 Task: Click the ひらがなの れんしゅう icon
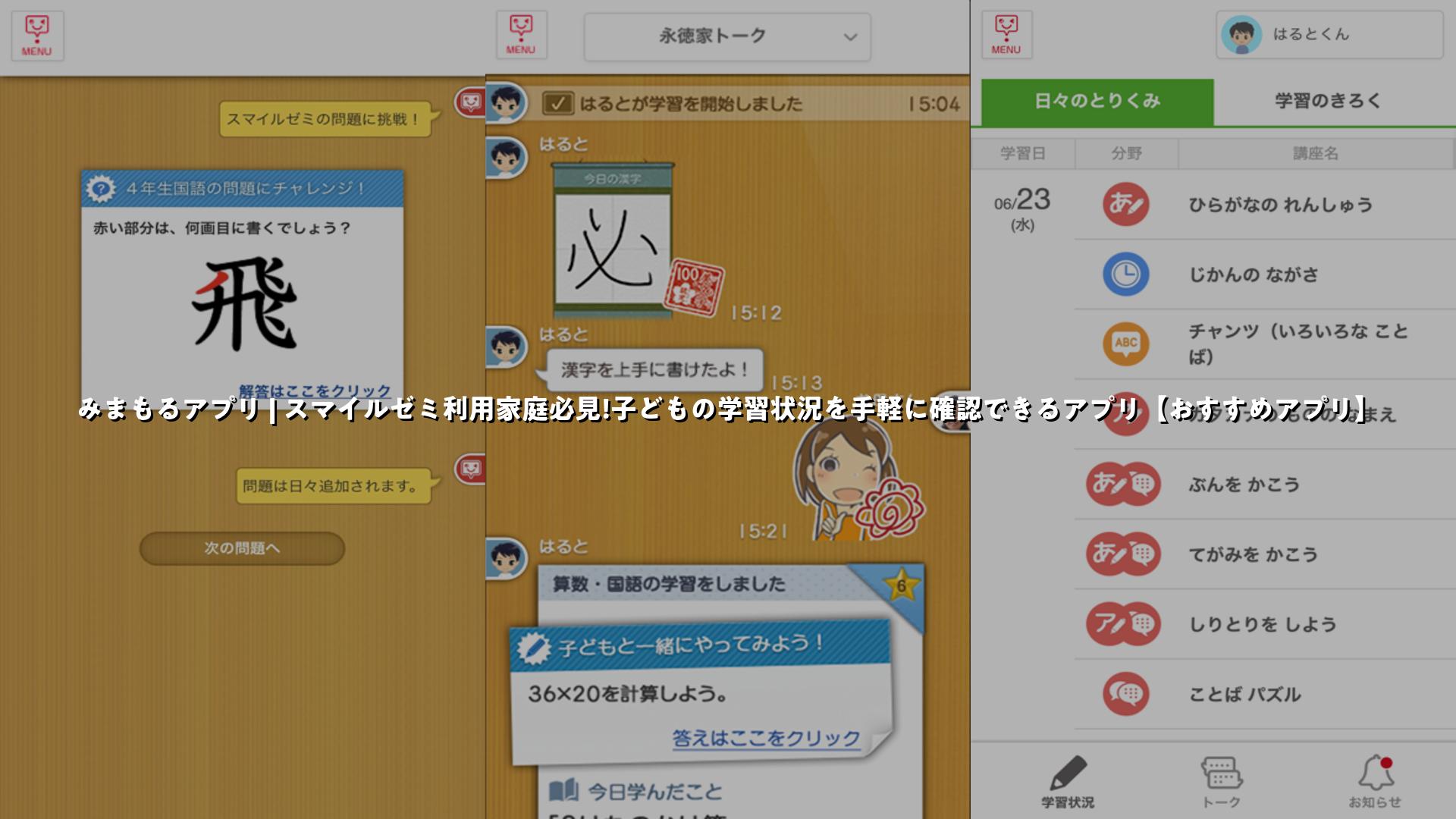point(1125,205)
